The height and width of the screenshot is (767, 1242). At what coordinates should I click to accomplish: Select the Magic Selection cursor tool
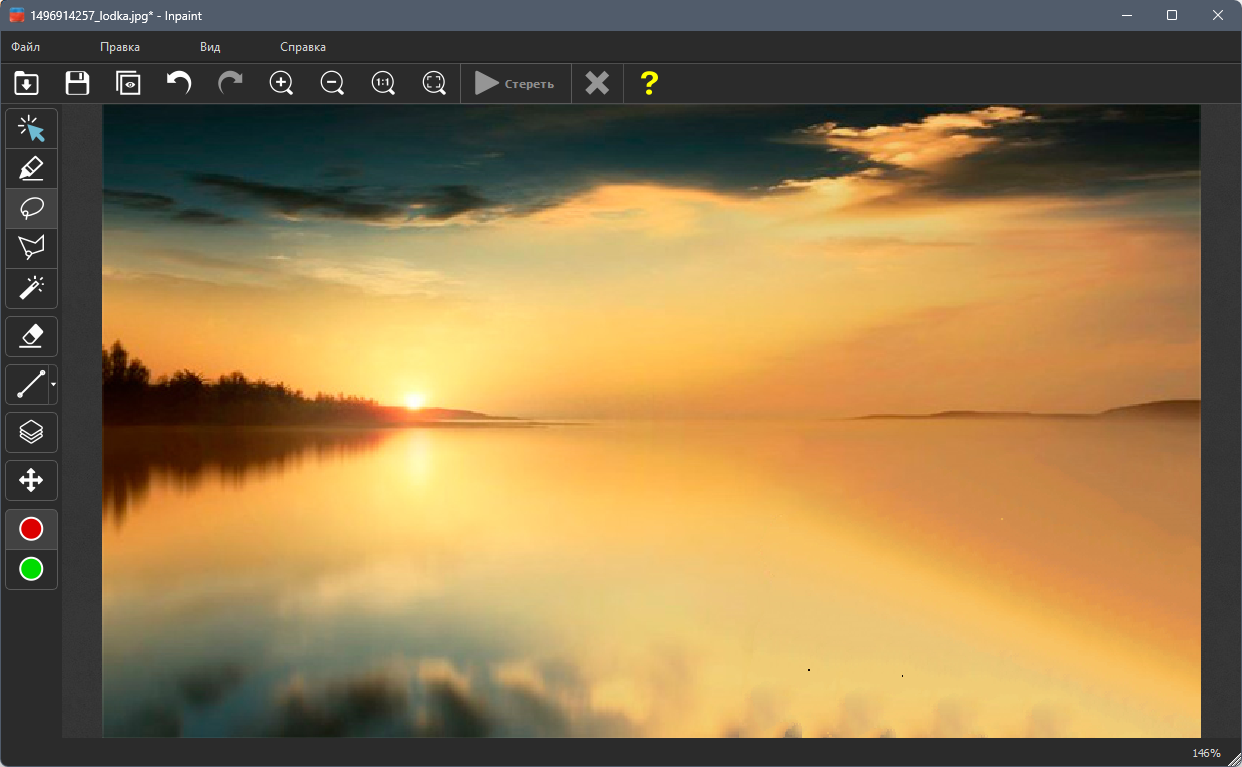coord(32,129)
